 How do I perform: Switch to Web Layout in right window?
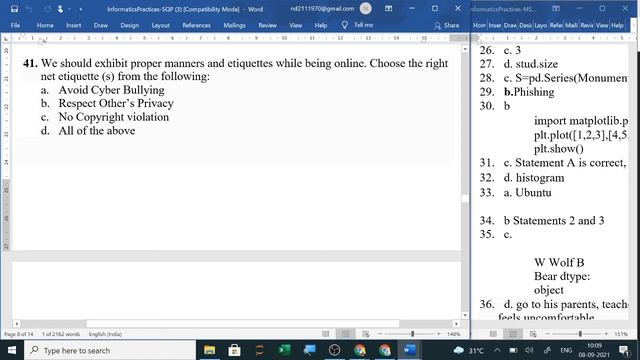coord(533,334)
